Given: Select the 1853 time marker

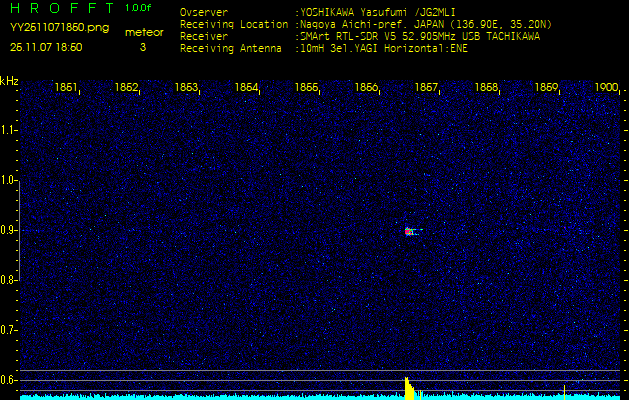Looking at the screenshot, I should (x=186, y=88).
